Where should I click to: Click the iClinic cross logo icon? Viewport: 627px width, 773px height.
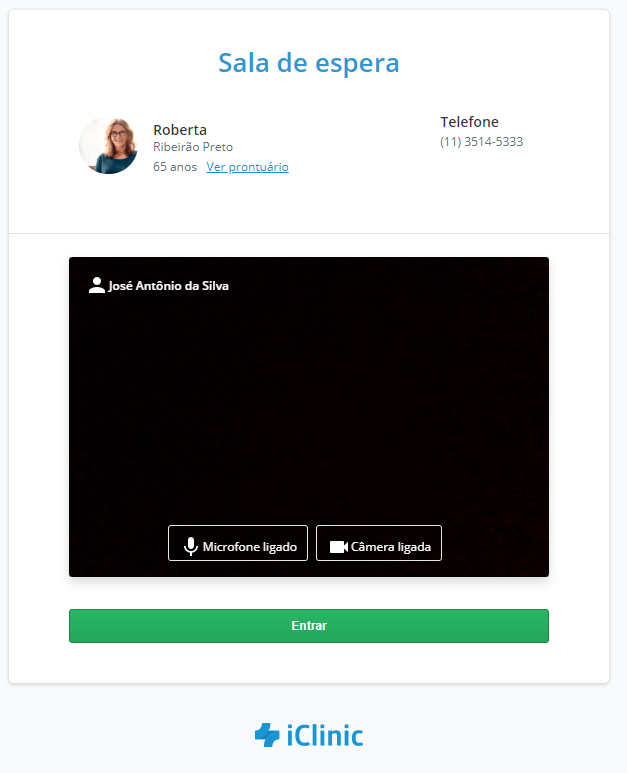pos(267,735)
